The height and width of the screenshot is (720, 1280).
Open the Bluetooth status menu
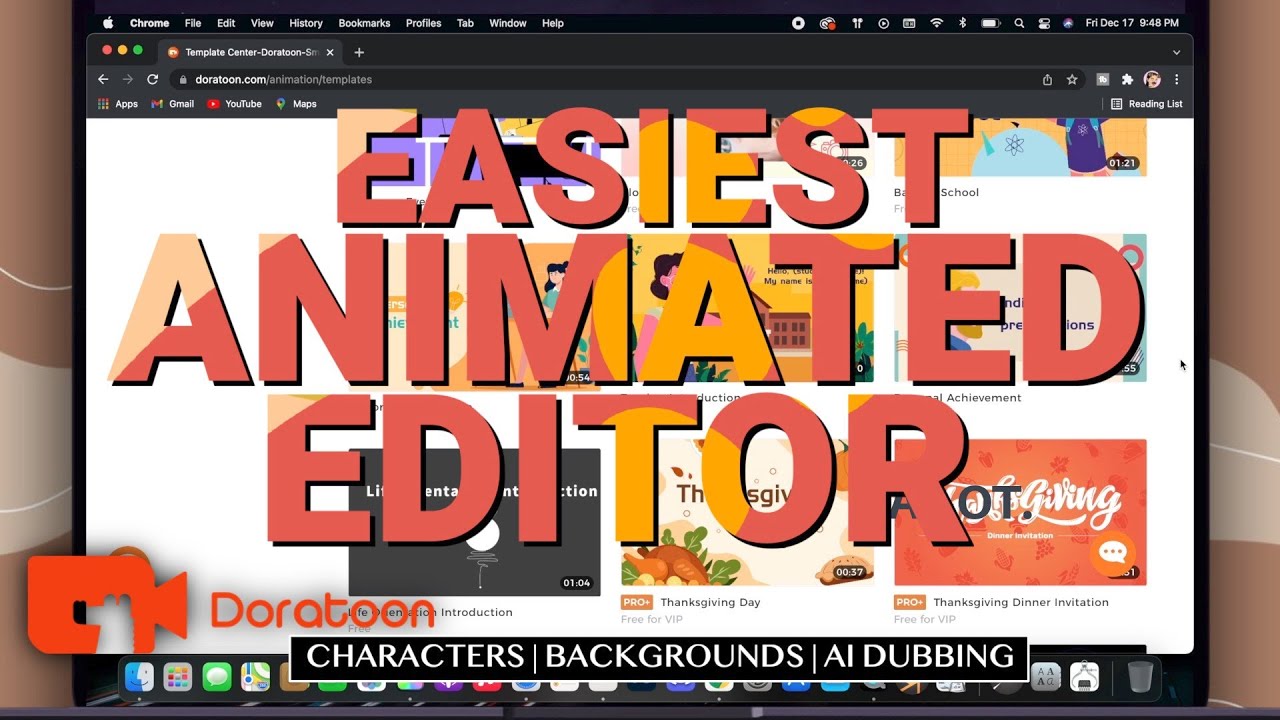tap(963, 23)
